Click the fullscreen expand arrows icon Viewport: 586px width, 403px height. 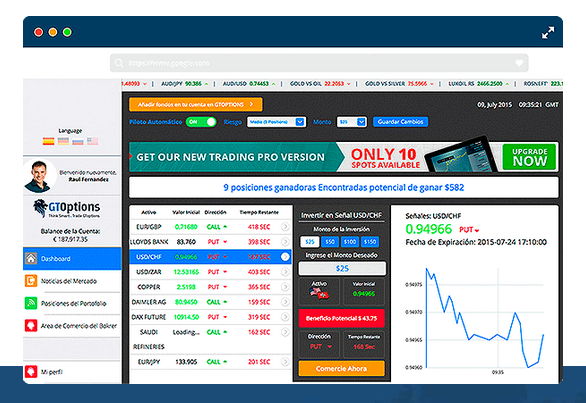click(548, 33)
